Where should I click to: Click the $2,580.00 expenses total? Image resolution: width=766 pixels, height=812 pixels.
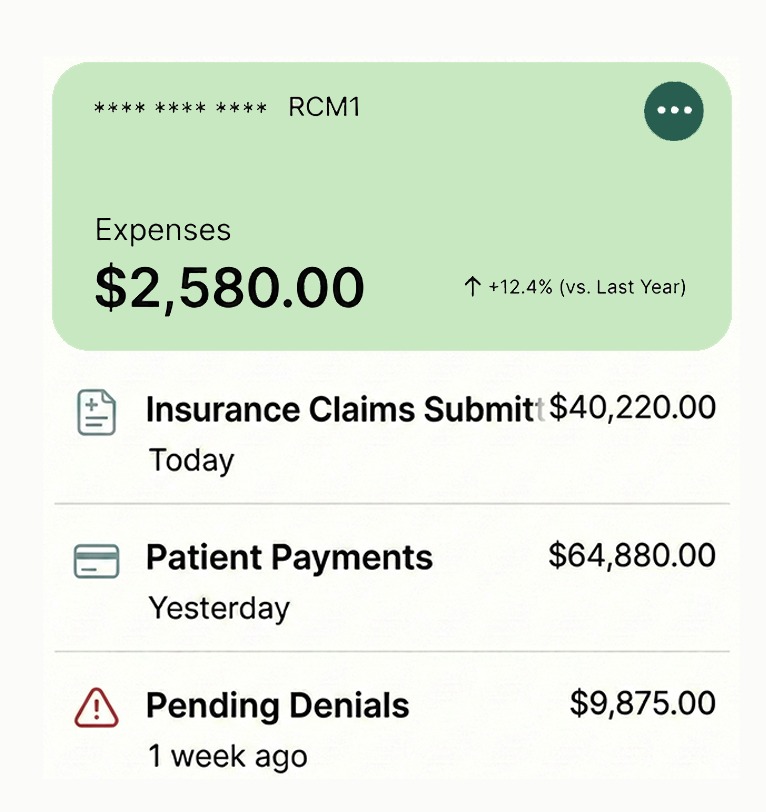pyautogui.click(x=229, y=287)
